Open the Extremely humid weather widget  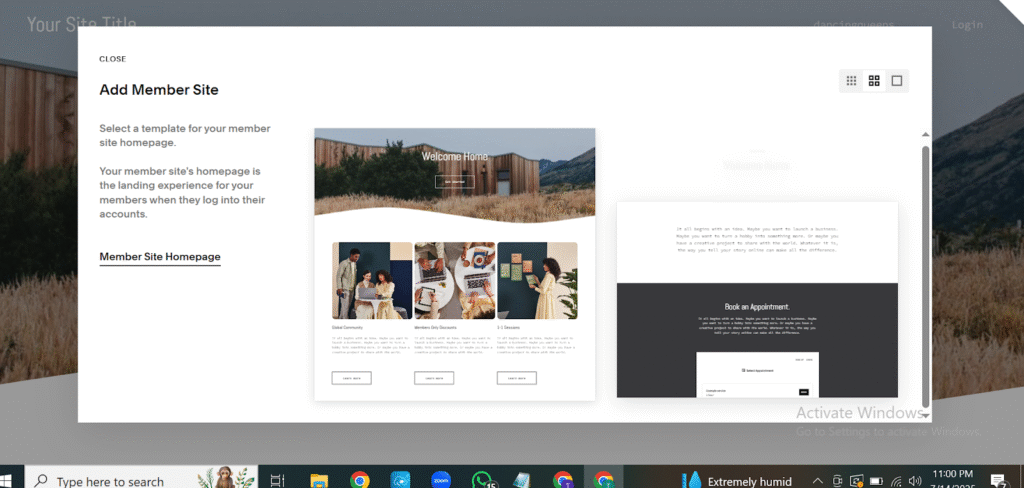[x=738, y=481]
